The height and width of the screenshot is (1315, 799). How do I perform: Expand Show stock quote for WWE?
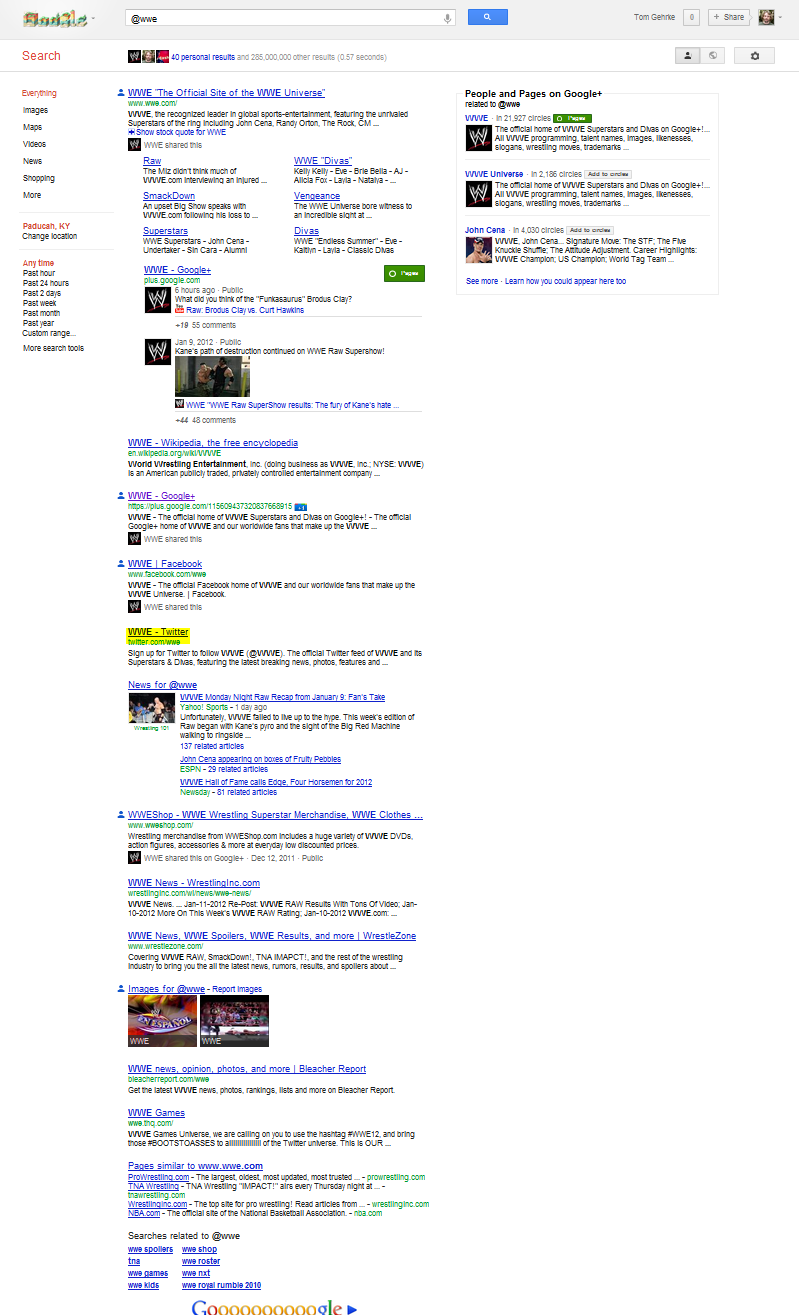click(177, 132)
